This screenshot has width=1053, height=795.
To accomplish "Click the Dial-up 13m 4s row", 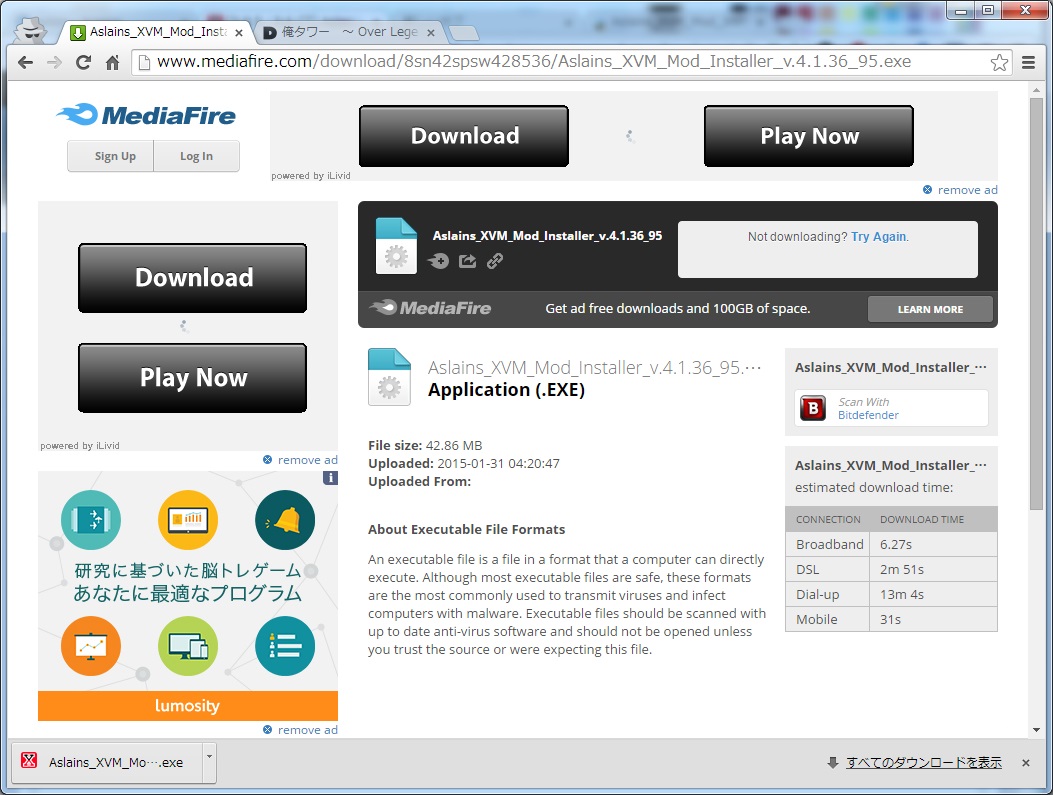I will pos(891,594).
